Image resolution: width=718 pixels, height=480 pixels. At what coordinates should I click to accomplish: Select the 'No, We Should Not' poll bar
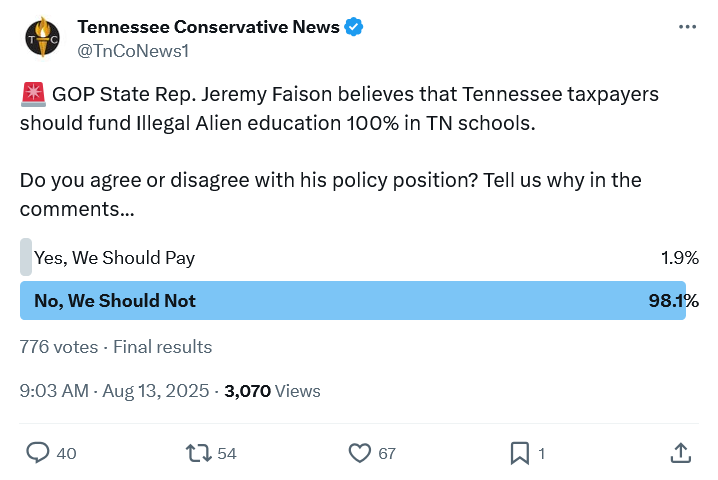(353, 300)
